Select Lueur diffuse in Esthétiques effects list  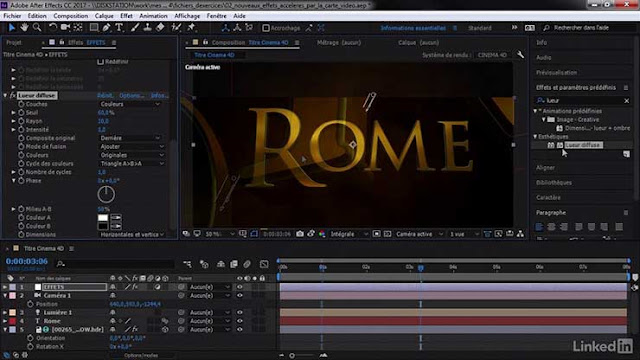tap(583, 145)
